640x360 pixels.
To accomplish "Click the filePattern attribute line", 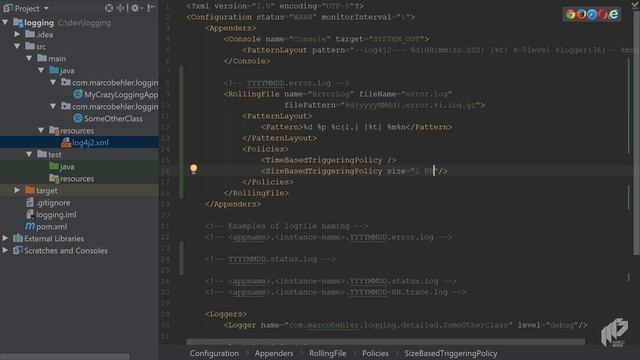I will (385, 105).
